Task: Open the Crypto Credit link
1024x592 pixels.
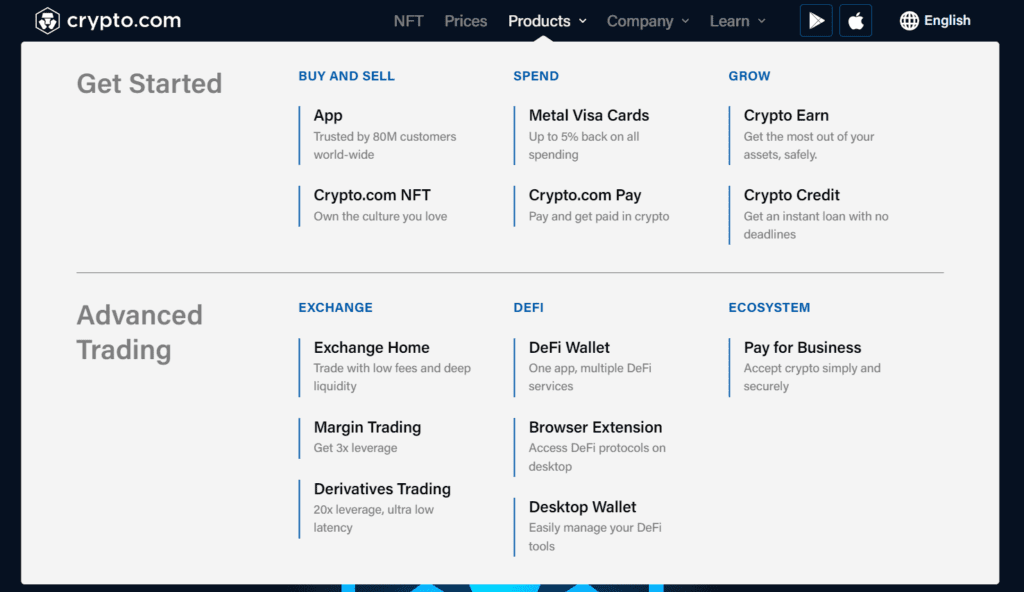Action: pos(792,195)
